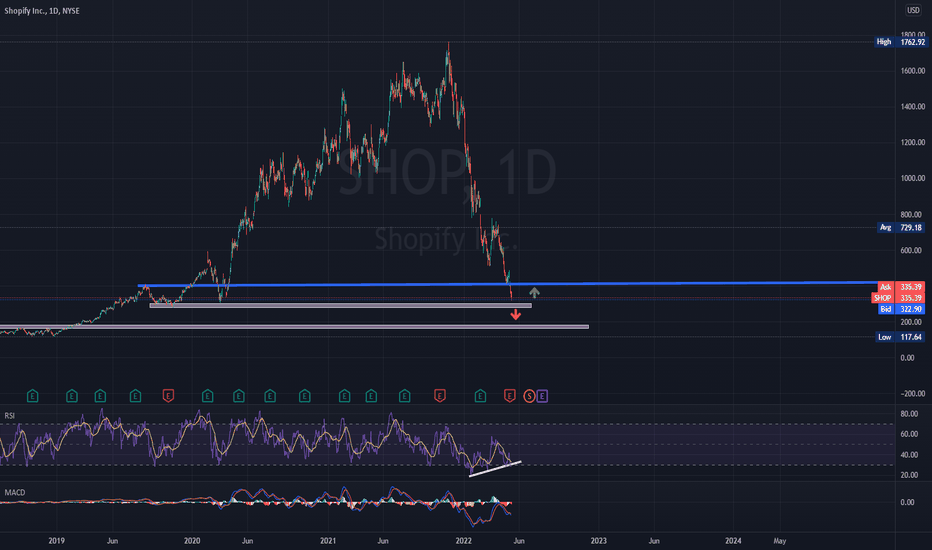
Task: Click the Low 117.64 price label
Action: coord(900,337)
